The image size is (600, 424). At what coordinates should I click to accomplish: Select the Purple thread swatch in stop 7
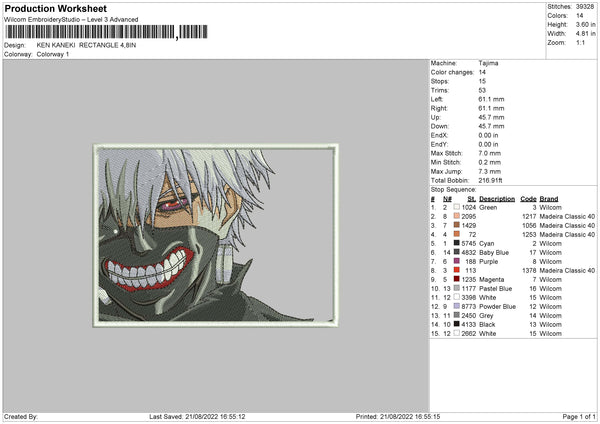(457, 261)
